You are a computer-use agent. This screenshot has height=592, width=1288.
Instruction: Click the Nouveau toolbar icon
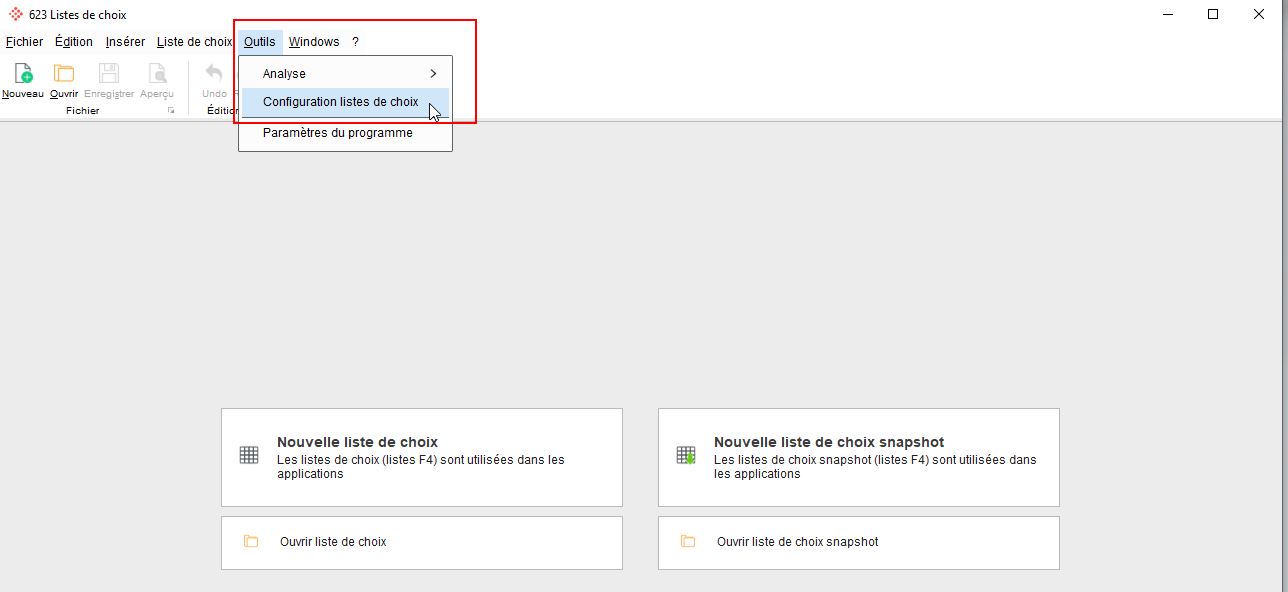coord(22,74)
